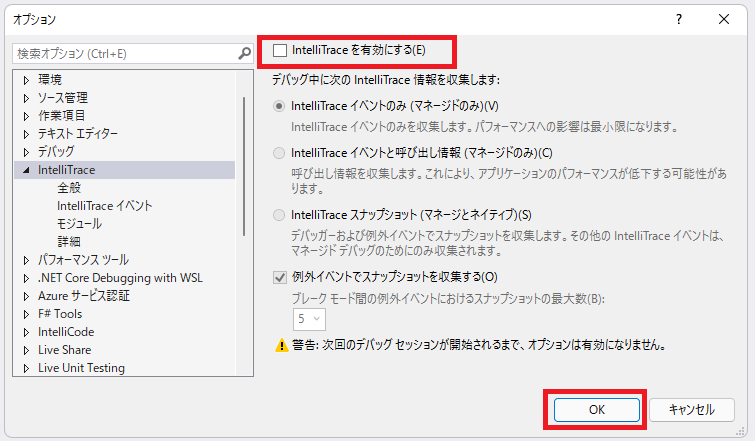Click the search magnifier icon
Screen dimensions: 755x441
[245, 53]
